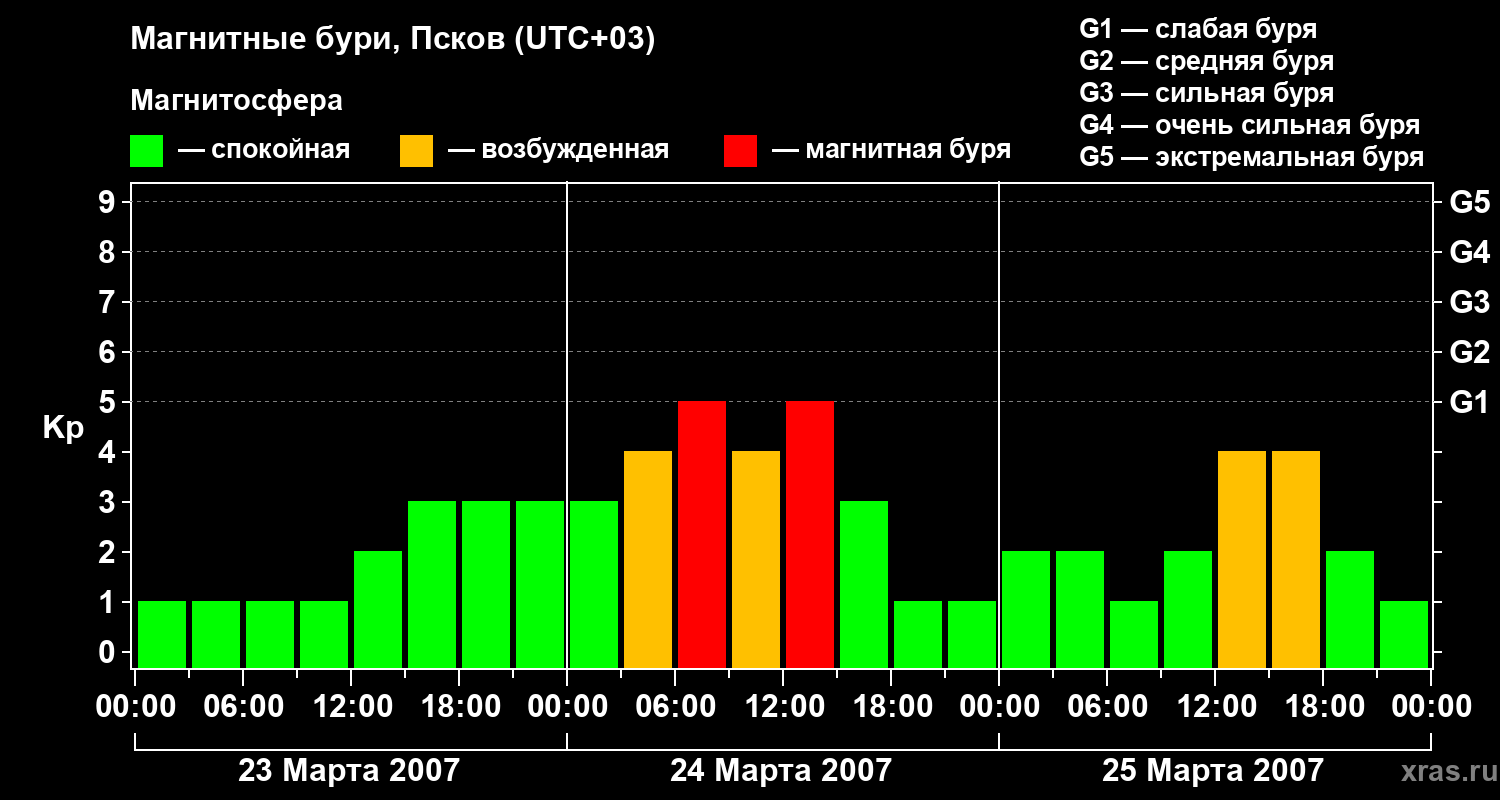Click the '23 Марта 2007' date label
Screen dimensions: 1500x800
click(349, 770)
